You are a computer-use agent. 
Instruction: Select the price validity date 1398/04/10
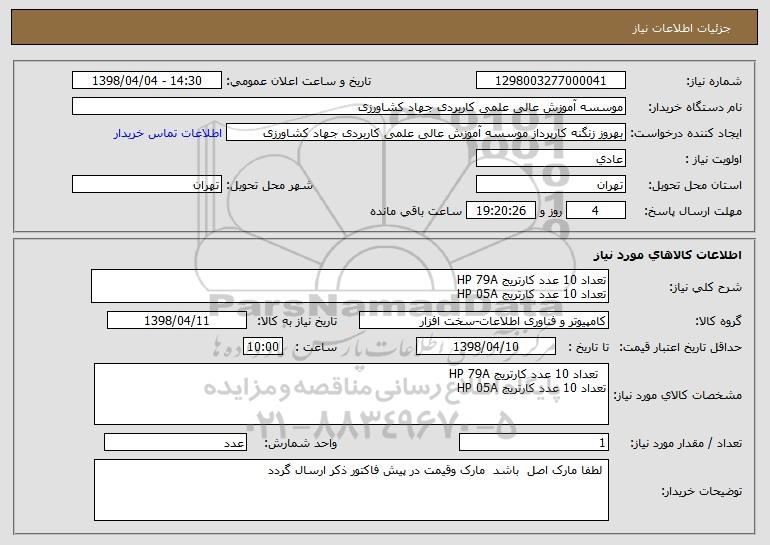486,347
